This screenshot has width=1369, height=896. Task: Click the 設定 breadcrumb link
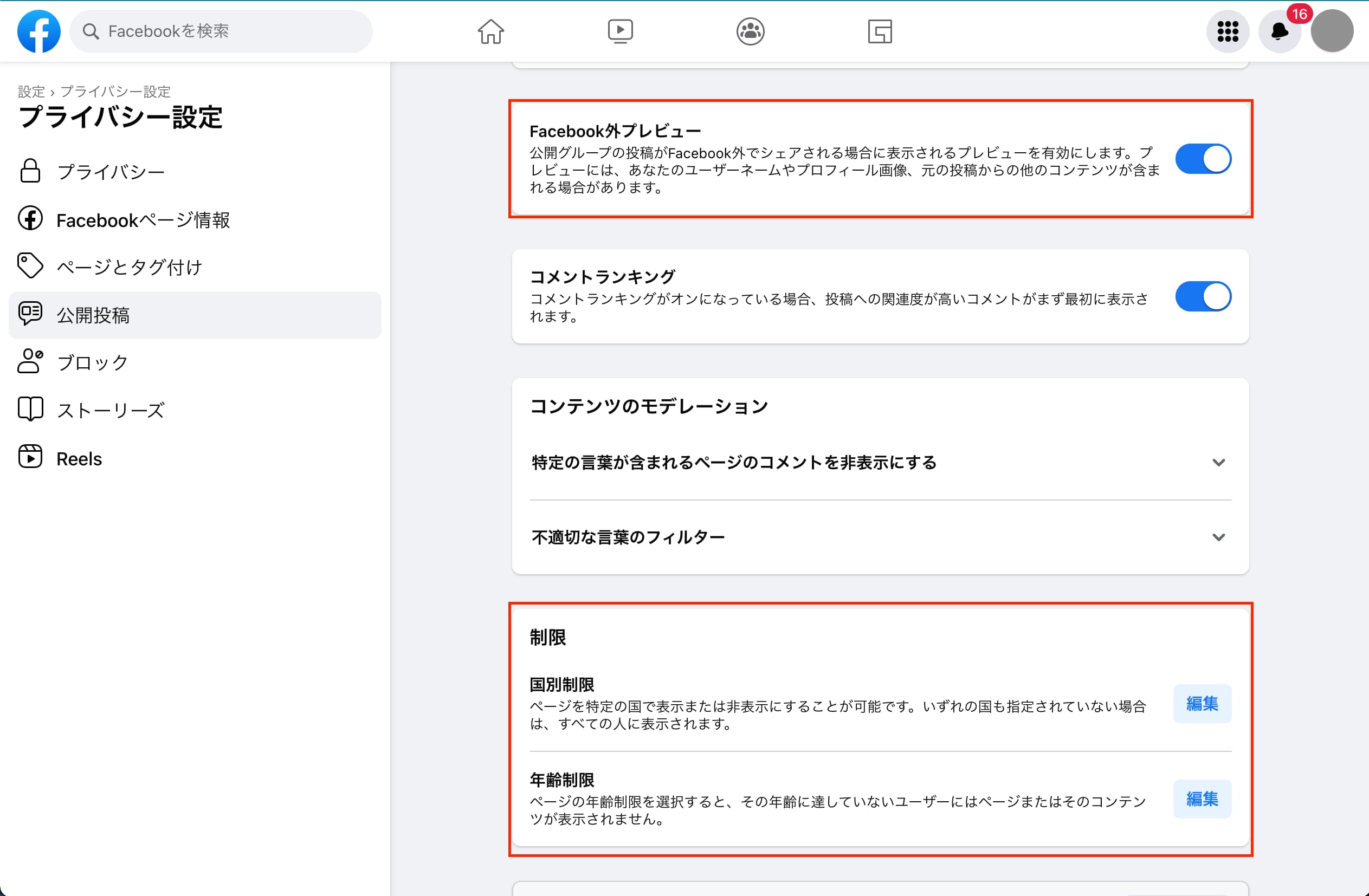31,92
